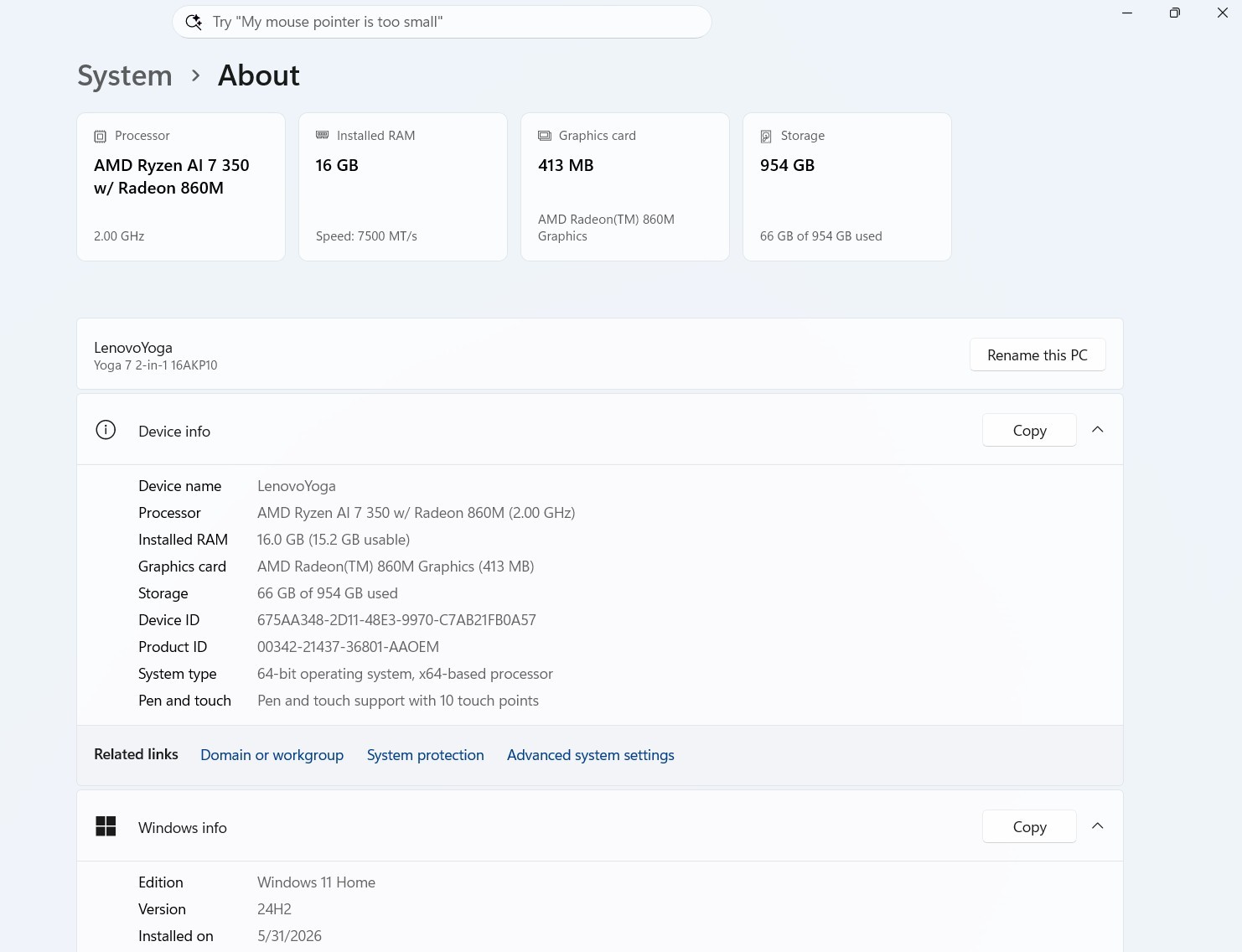Click the Pen and touch value text
The width and height of the screenshot is (1242, 952).
click(398, 701)
